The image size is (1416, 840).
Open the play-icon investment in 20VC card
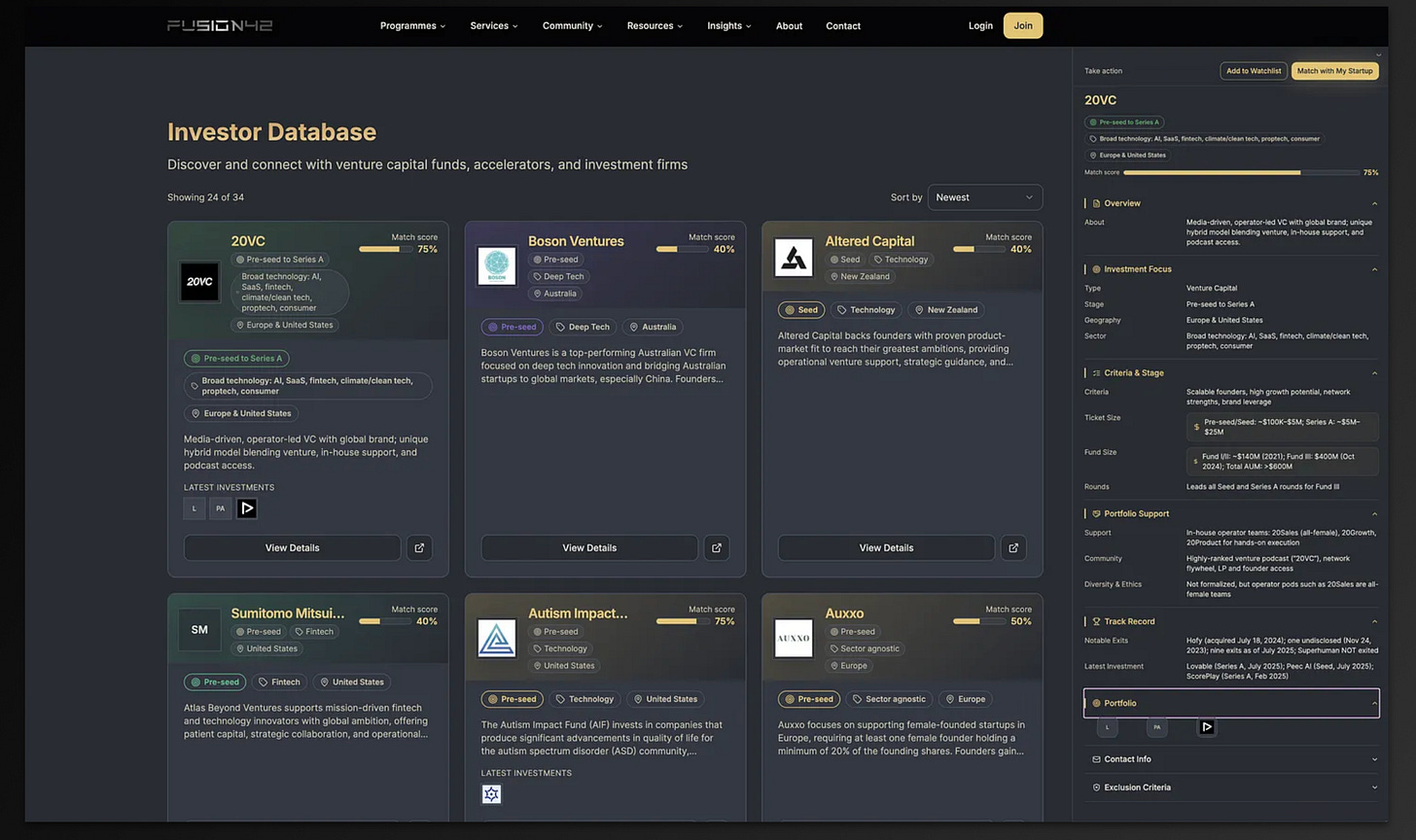(x=247, y=507)
